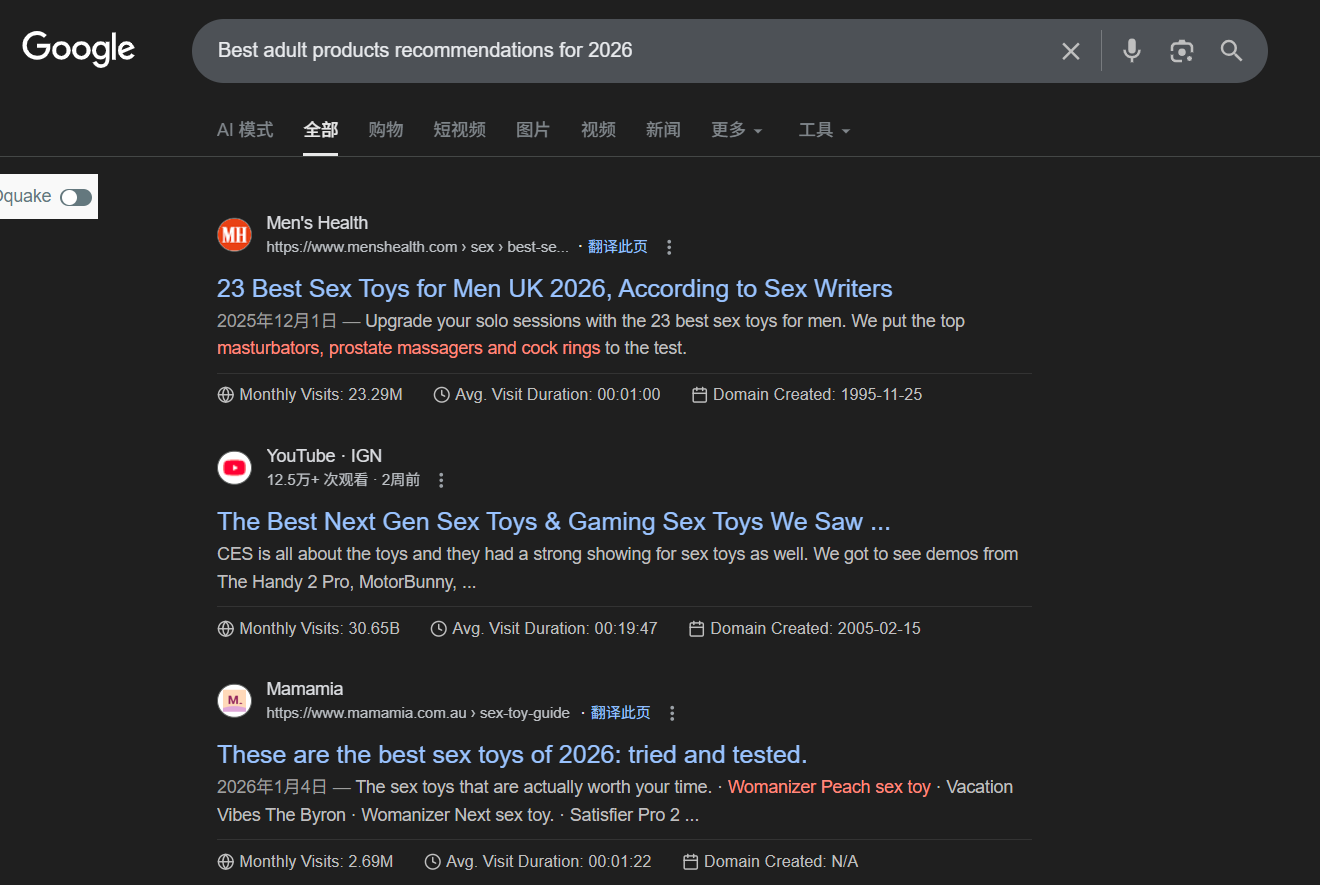Screen dimensions: 1320x885
Task: Clear the search query with the X icon
Action: [x=1070, y=51]
